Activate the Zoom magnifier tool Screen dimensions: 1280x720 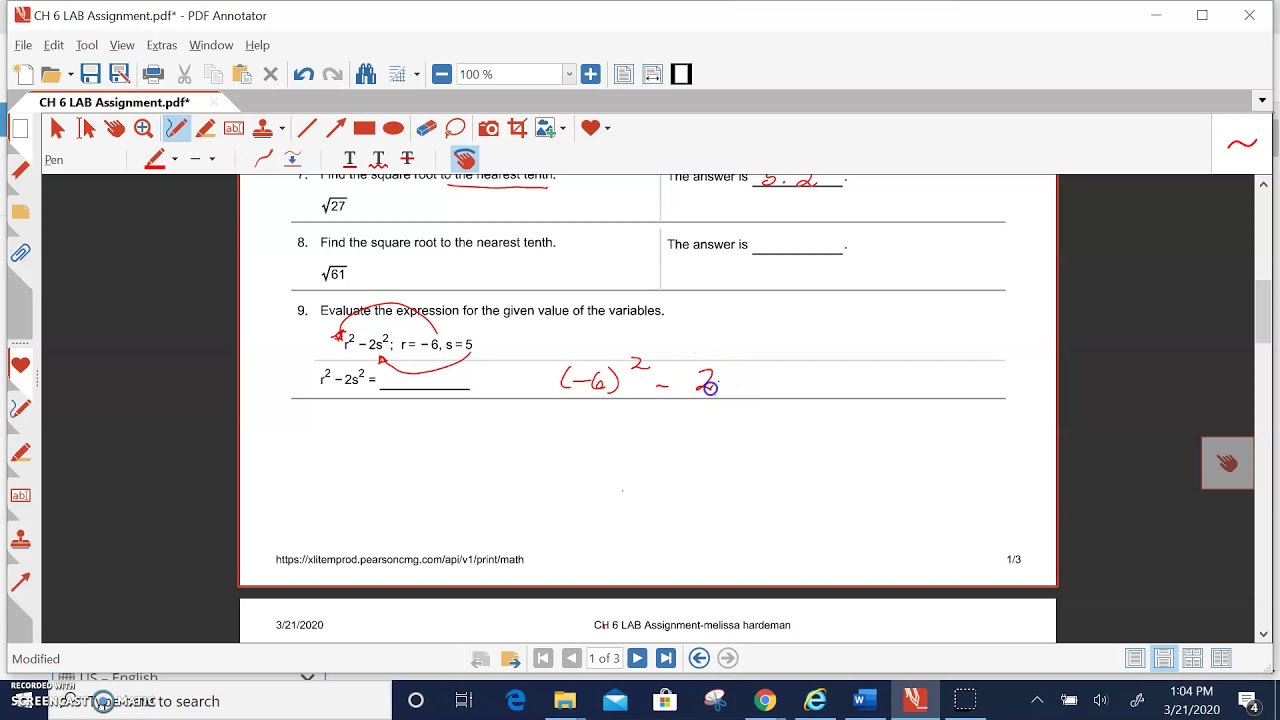click(143, 128)
